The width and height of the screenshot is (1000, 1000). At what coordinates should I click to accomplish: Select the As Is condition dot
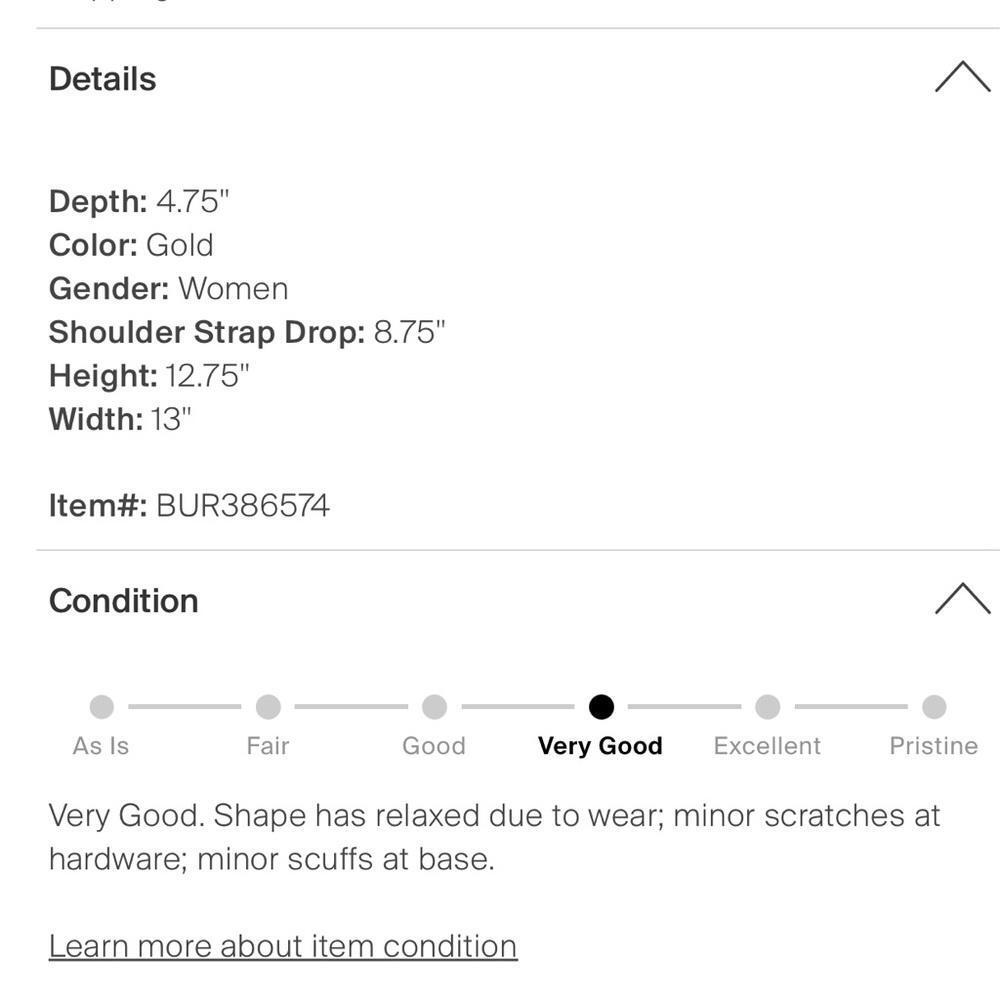[x=101, y=707]
